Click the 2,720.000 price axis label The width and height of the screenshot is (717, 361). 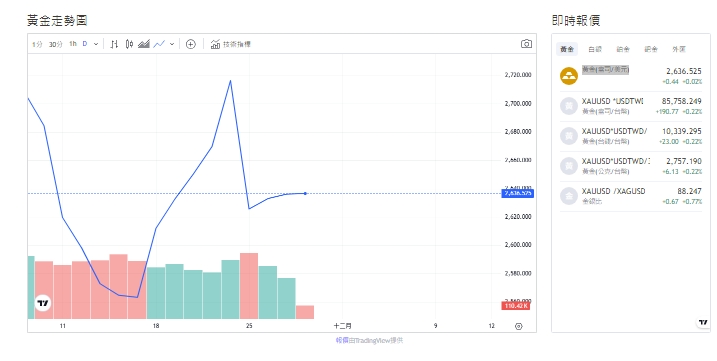[518, 75]
